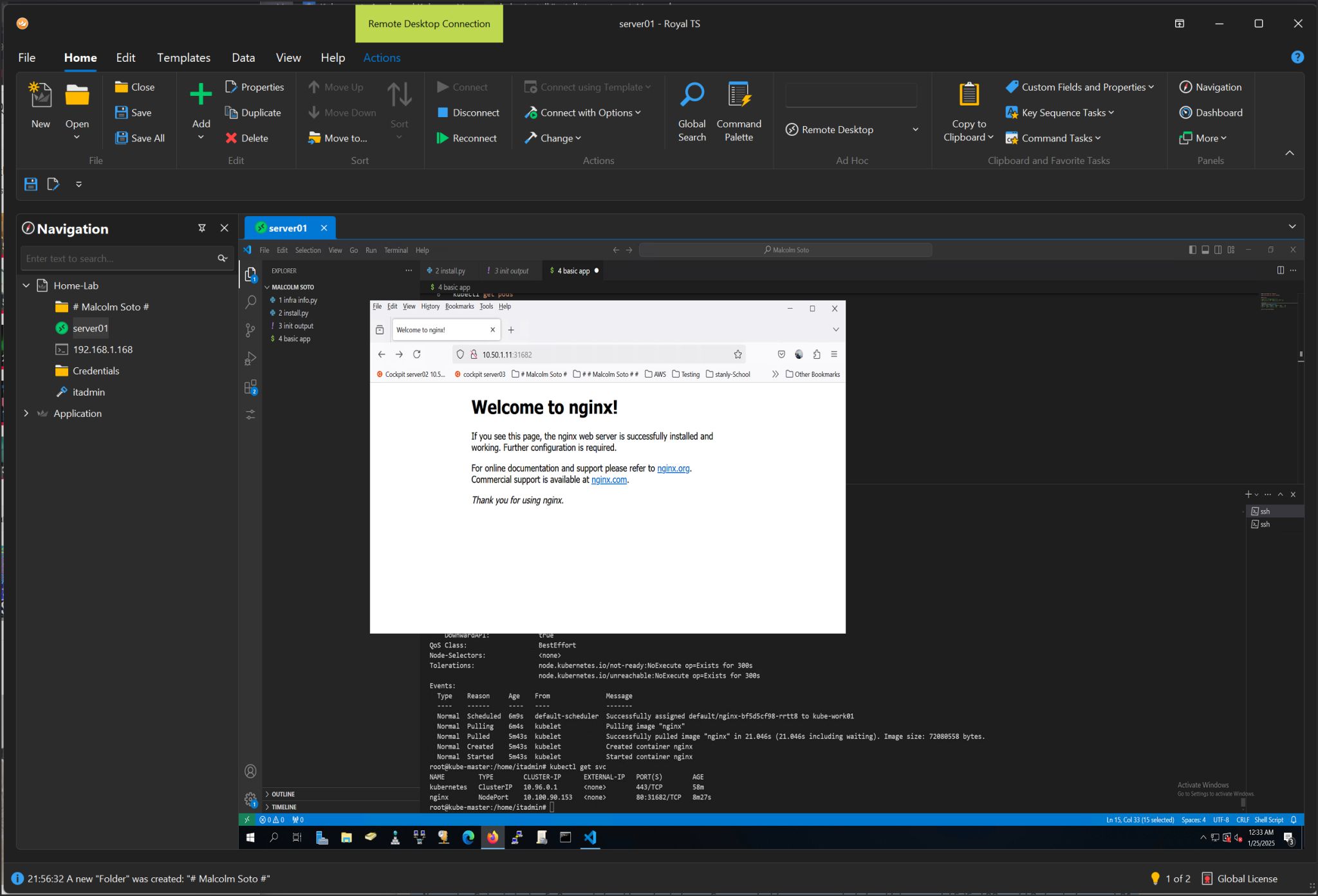Click the Reconnect play icon
The image size is (1318, 896).
point(442,138)
